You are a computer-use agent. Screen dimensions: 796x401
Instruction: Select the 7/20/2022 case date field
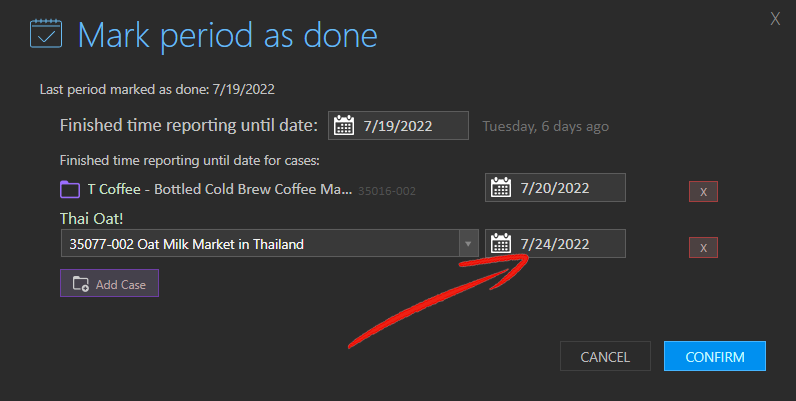[x=555, y=187]
